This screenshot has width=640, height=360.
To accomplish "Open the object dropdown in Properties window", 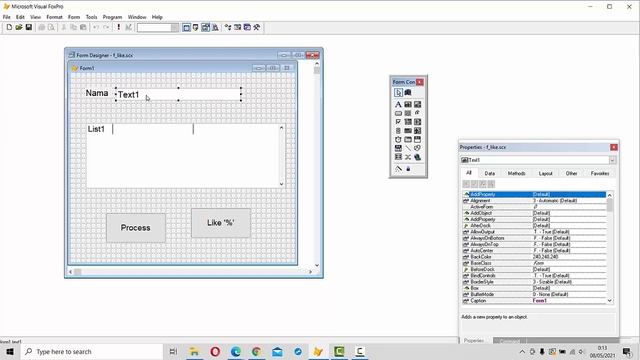I will click(x=612, y=160).
